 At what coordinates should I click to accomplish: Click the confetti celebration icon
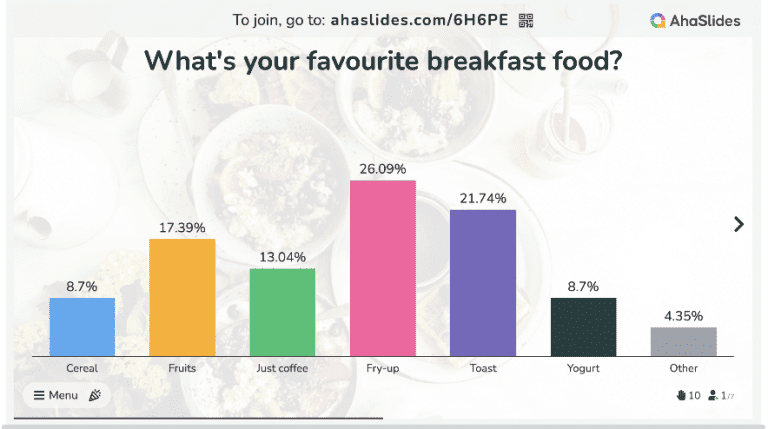tap(95, 395)
